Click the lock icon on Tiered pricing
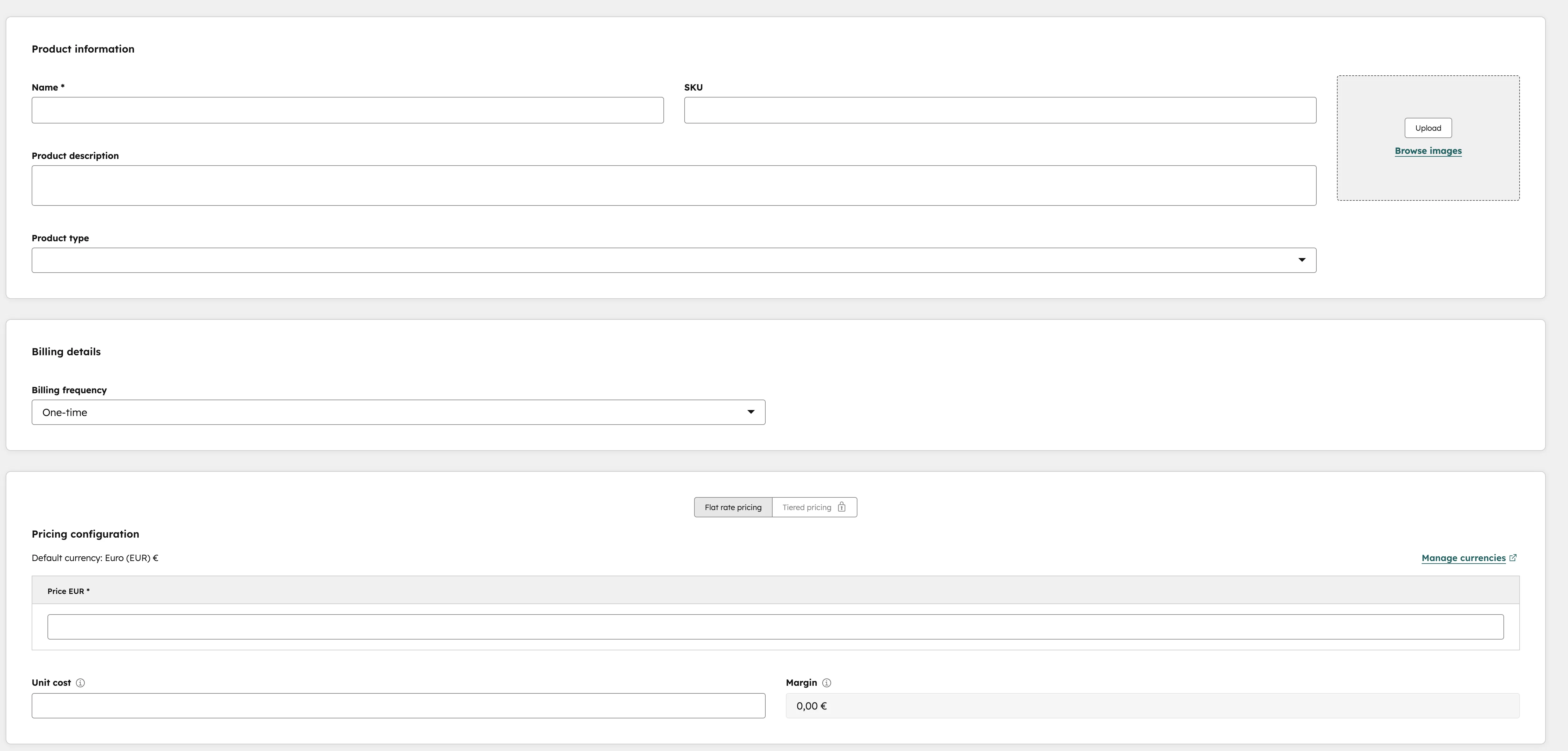1568x751 pixels. [841, 507]
